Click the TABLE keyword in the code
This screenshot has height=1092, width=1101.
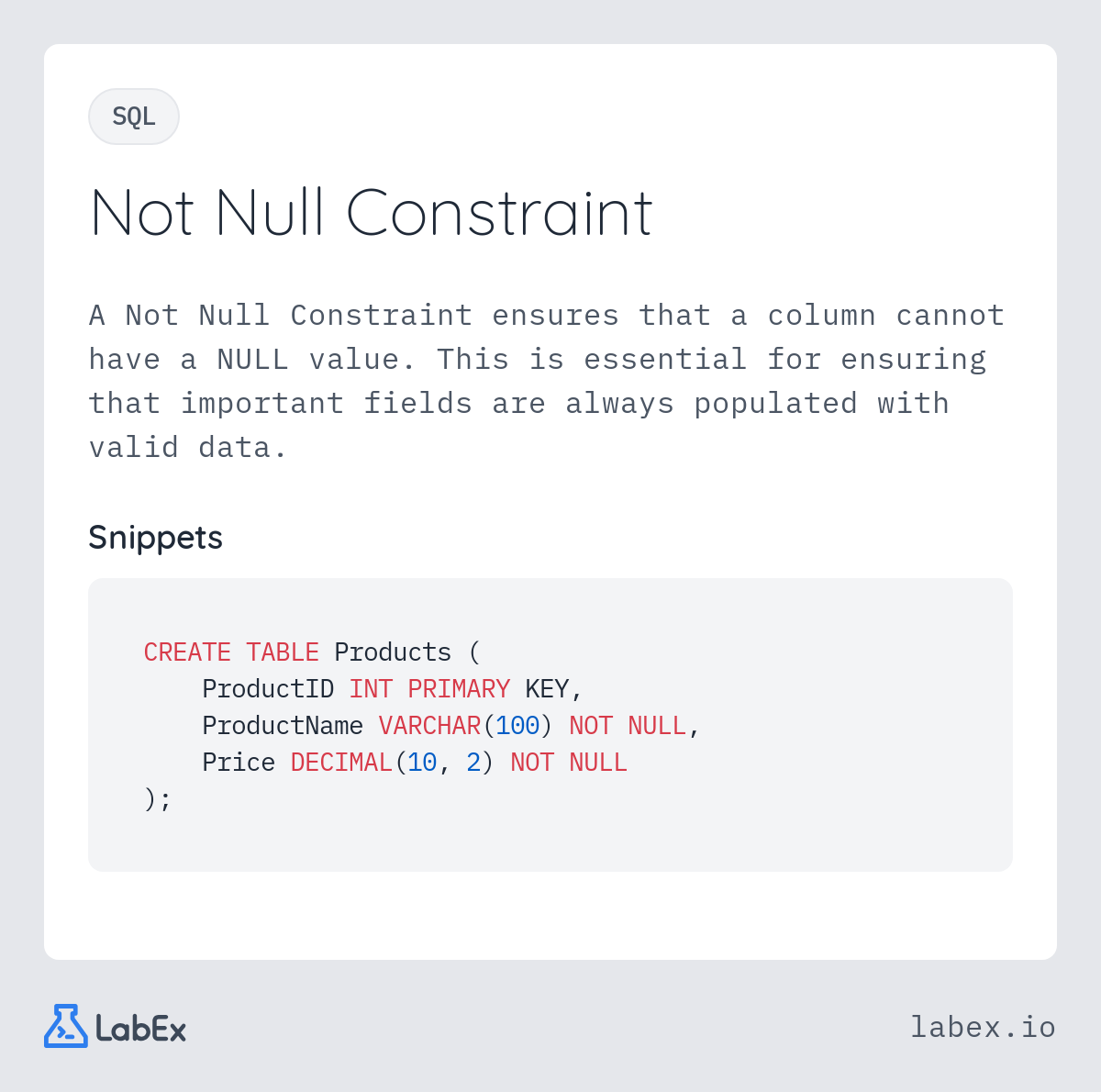click(283, 652)
